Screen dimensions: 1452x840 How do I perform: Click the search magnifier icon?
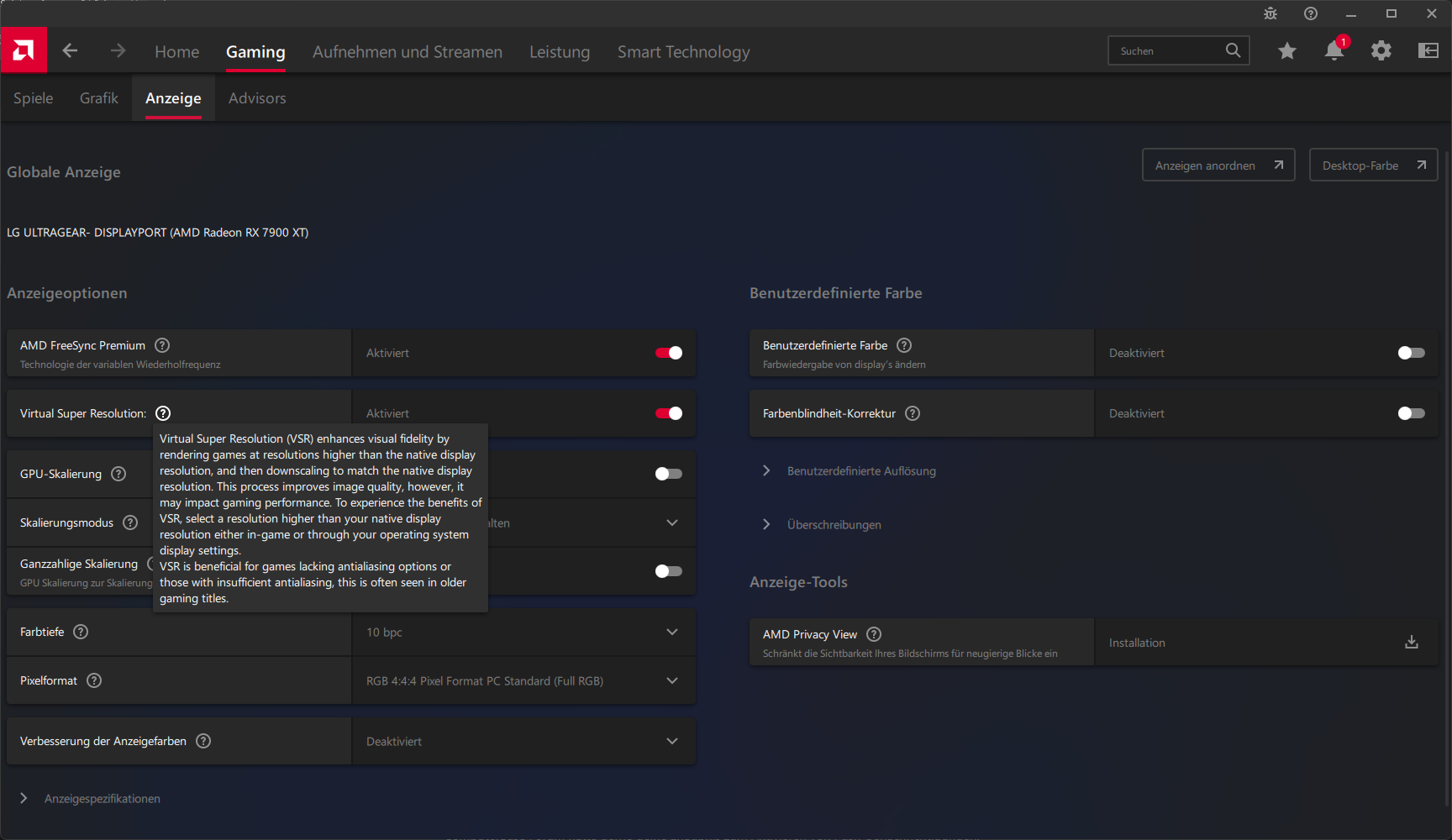tap(1233, 50)
